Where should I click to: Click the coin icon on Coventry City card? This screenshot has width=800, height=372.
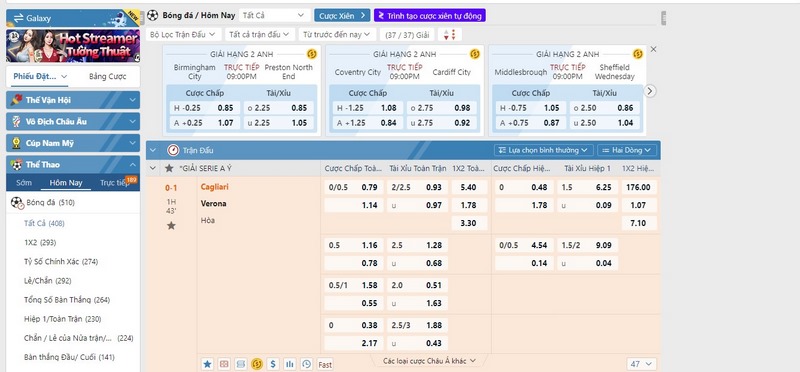474,54
